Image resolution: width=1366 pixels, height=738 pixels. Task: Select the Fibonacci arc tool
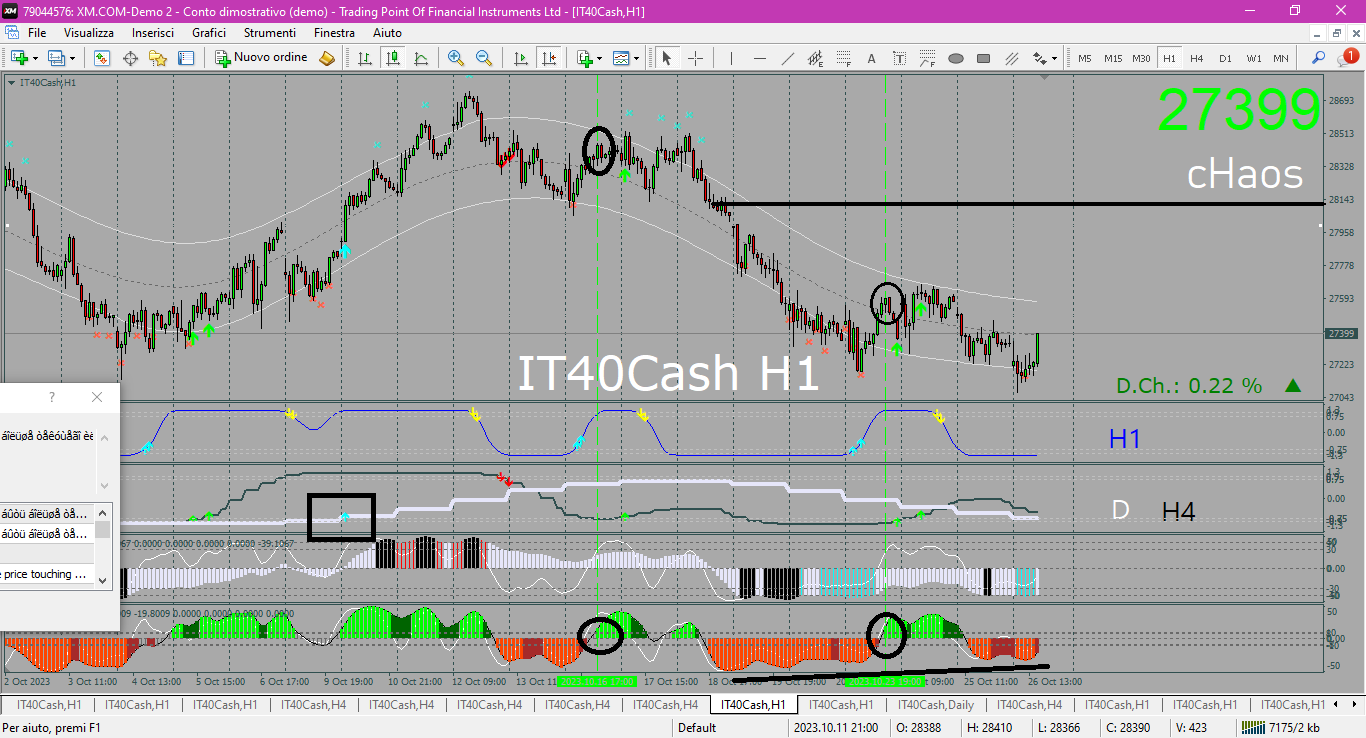click(x=928, y=58)
